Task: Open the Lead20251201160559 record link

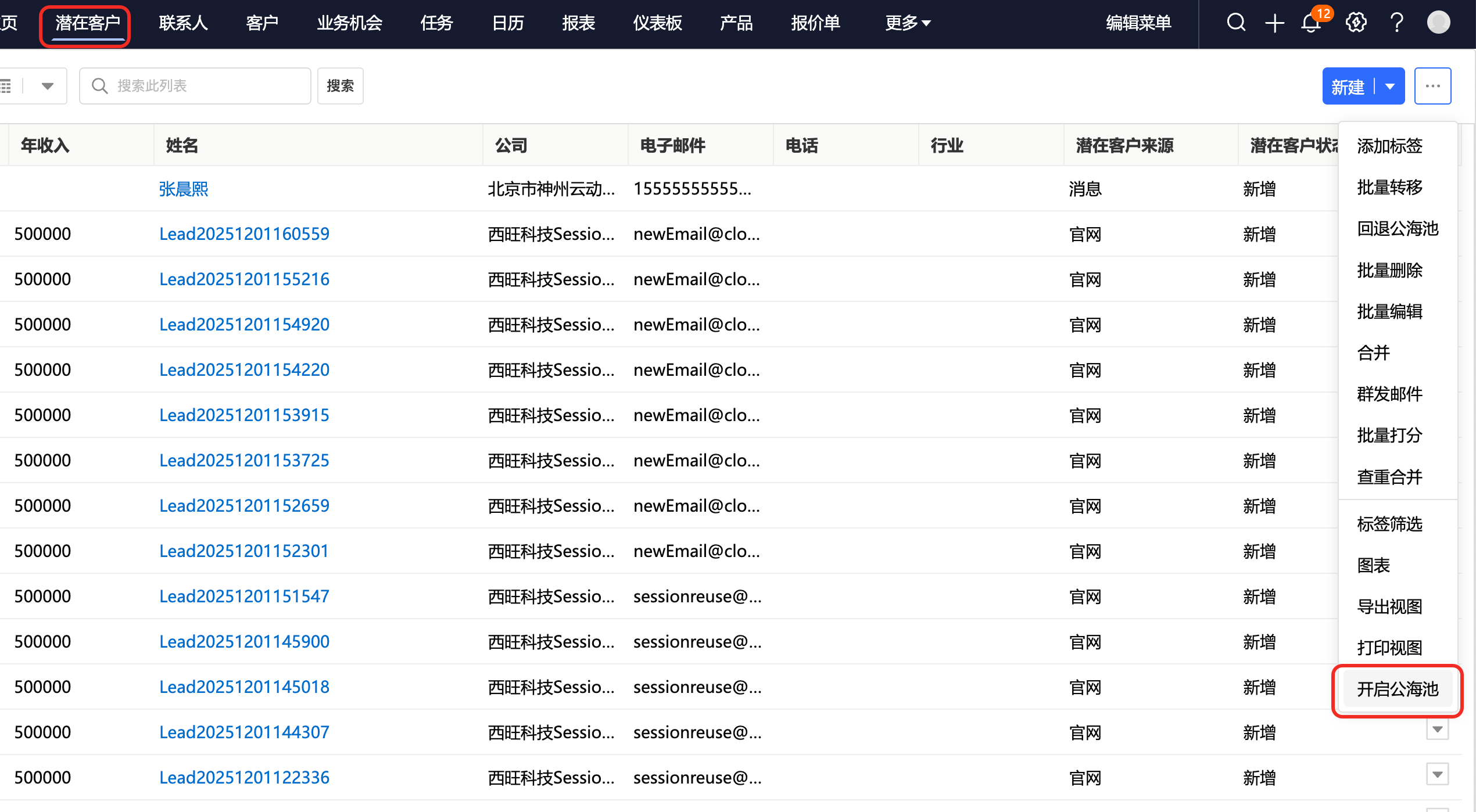Action: (x=244, y=234)
